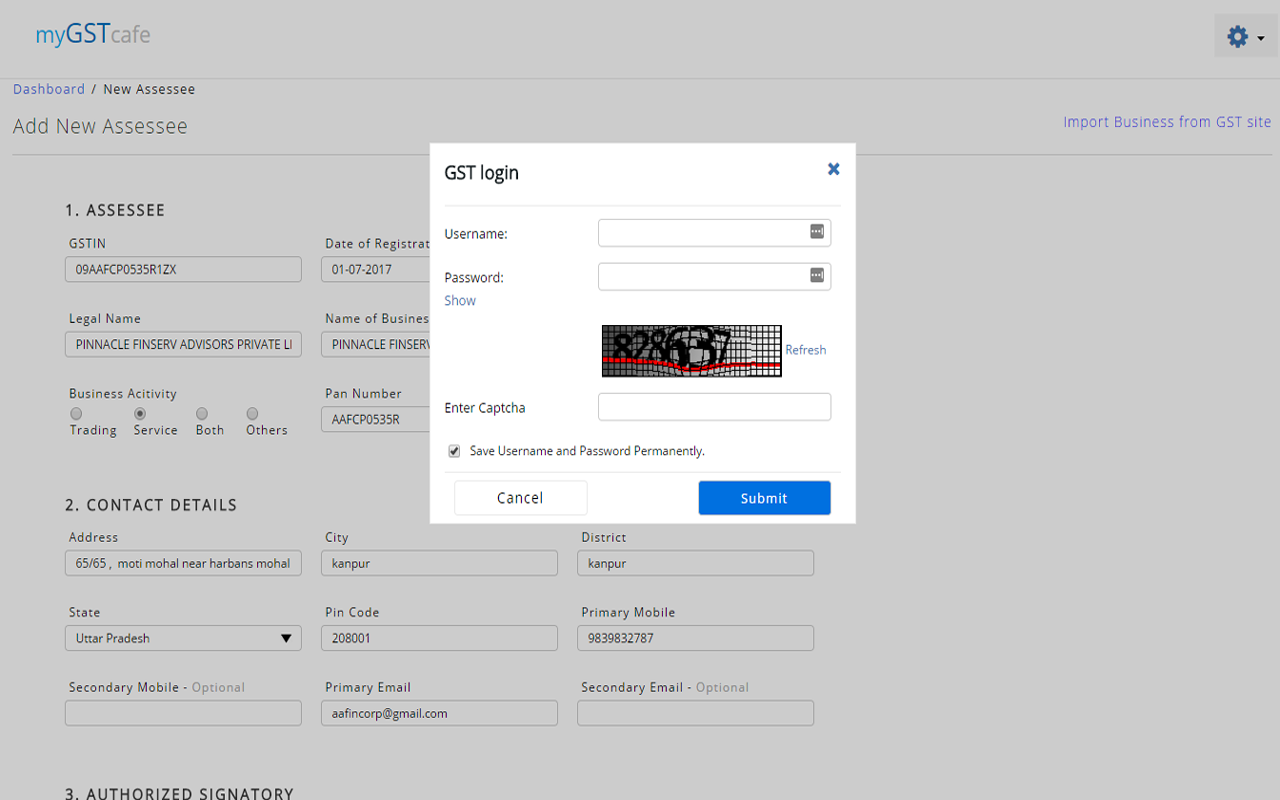This screenshot has width=1280, height=800.
Task: Expand the dropdown arrow beside gear icon
Action: point(1261,38)
